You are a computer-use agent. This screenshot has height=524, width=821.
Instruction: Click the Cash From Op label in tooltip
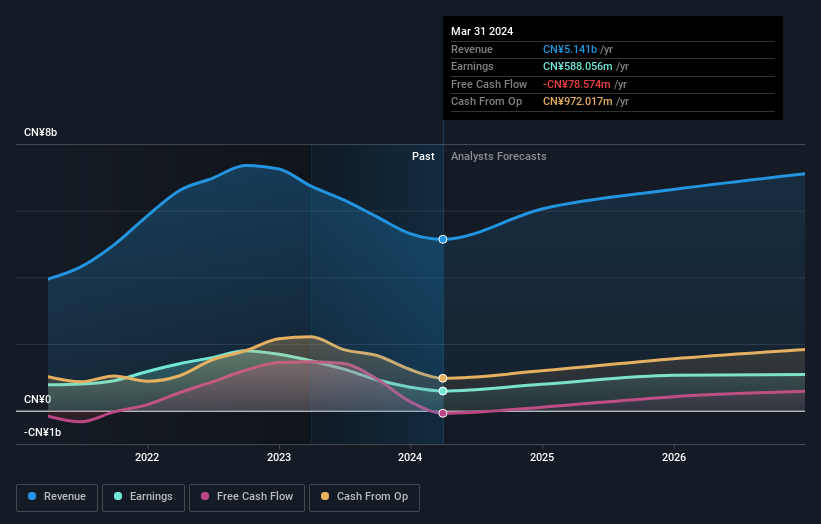tap(486, 102)
